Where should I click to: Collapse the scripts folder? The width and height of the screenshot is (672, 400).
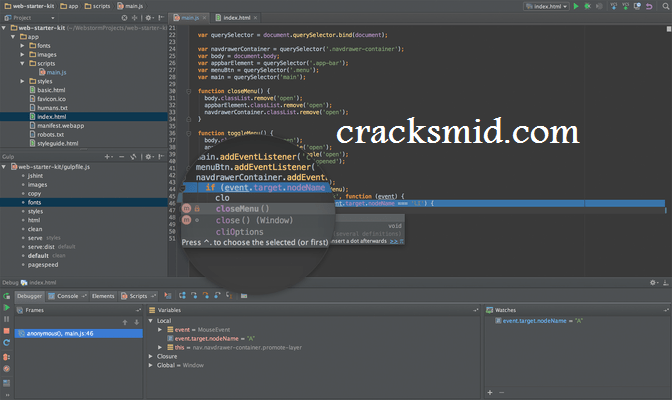[x=22, y=63]
